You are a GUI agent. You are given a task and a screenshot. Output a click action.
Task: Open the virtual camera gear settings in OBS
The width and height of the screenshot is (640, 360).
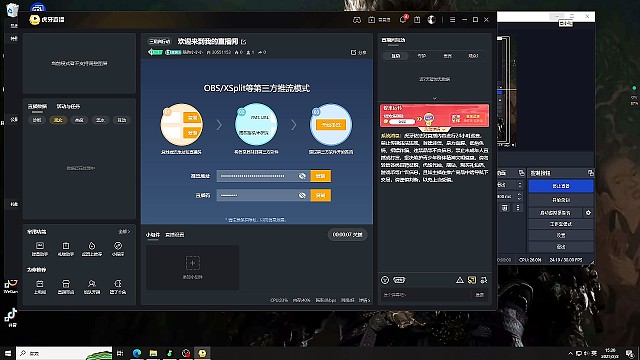pyautogui.click(x=588, y=213)
